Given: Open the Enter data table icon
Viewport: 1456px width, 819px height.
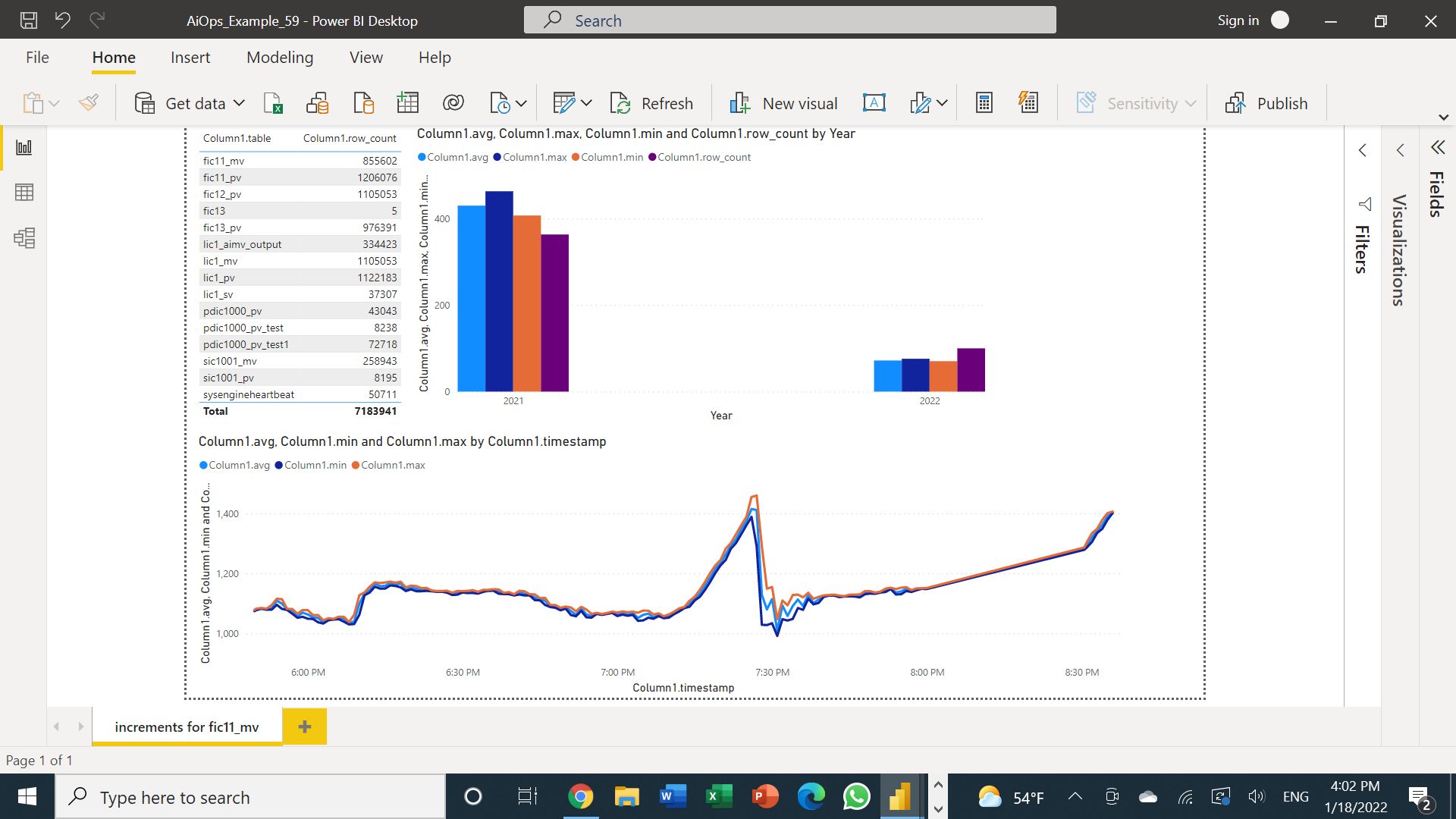Looking at the screenshot, I should [x=408, y=103].
